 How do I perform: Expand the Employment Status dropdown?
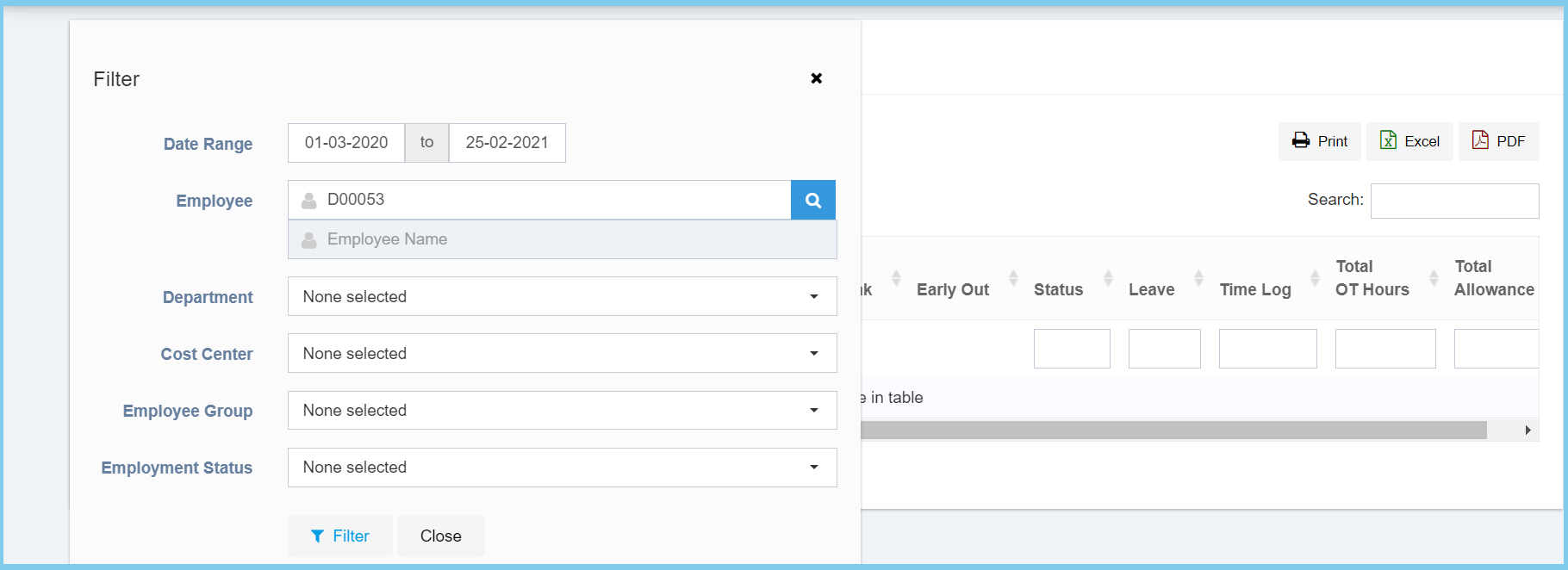click(x=562, y=468)
